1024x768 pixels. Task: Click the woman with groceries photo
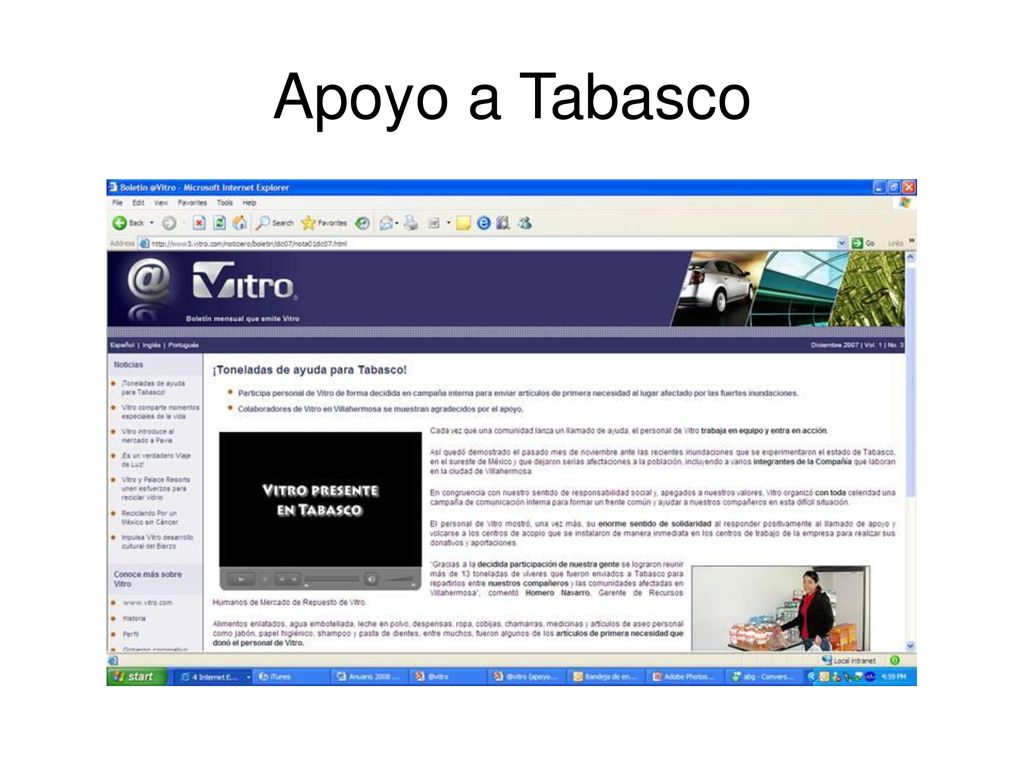[780, 609]
